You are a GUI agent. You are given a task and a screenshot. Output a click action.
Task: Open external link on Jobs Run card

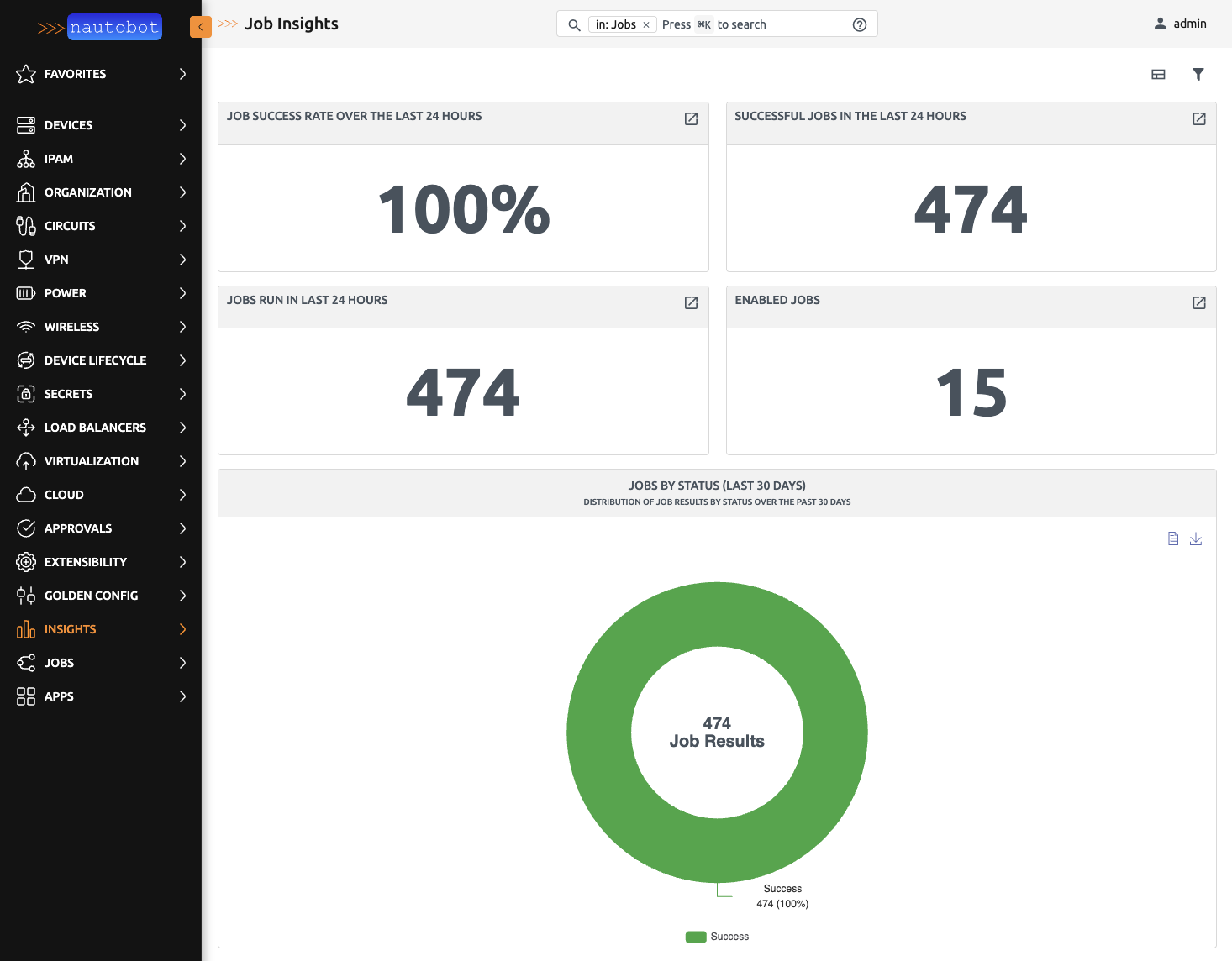(691, 303)
